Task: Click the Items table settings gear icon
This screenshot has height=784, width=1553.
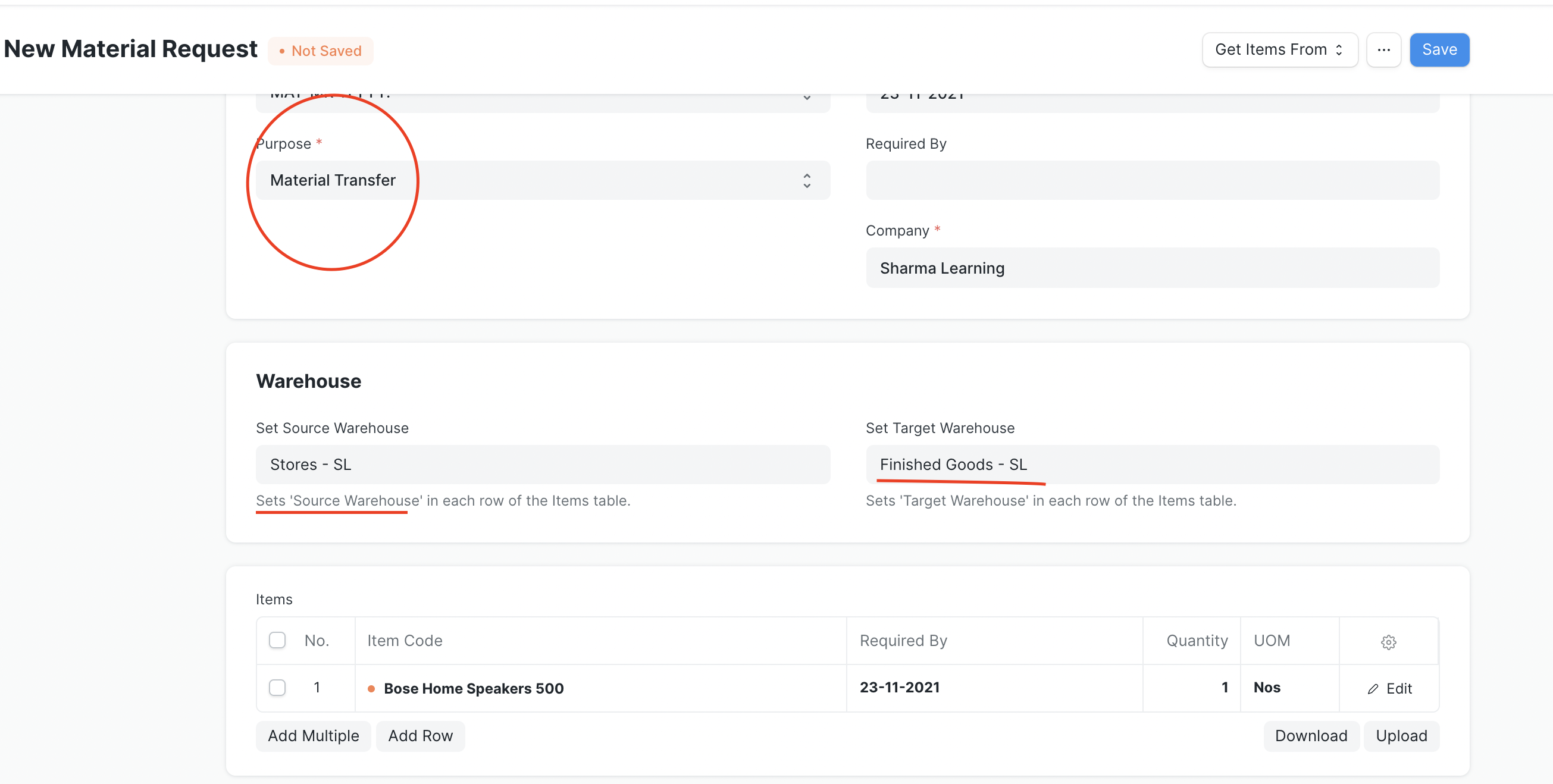Action: tap(1388, 642)
